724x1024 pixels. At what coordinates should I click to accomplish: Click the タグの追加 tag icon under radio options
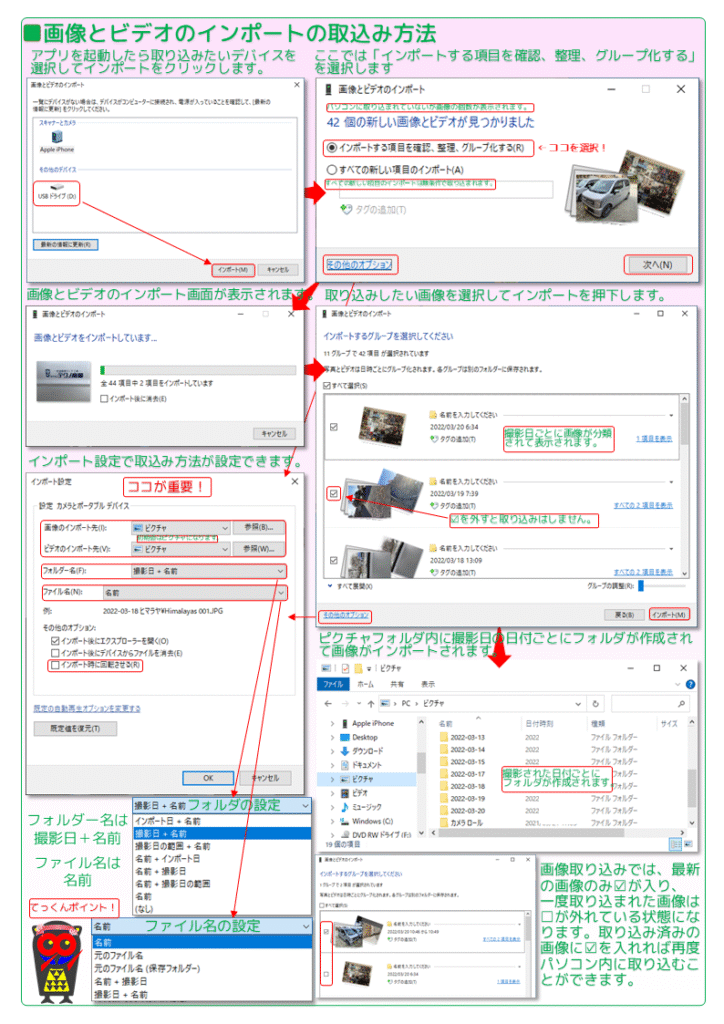346,209
